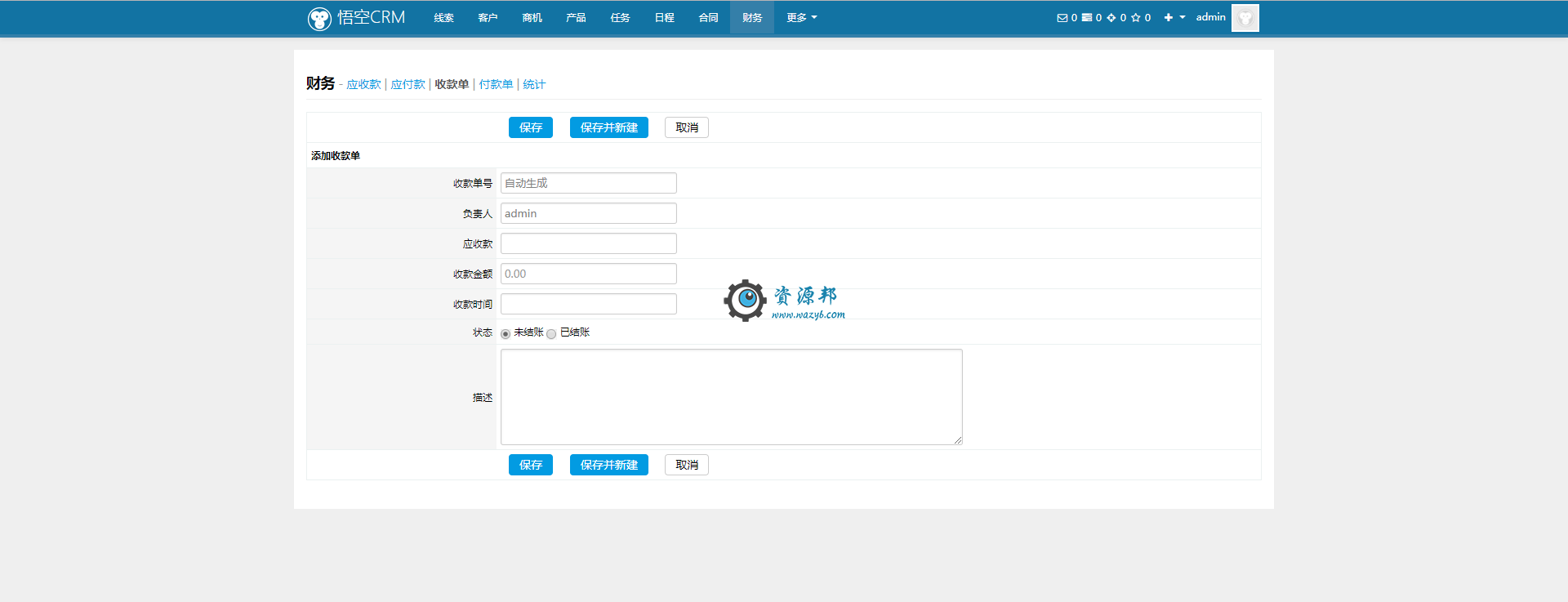The width and height of the screenshot is (1568, 602).
Task: Click the bottom 保存并新建 button
Action: [609, 465]
